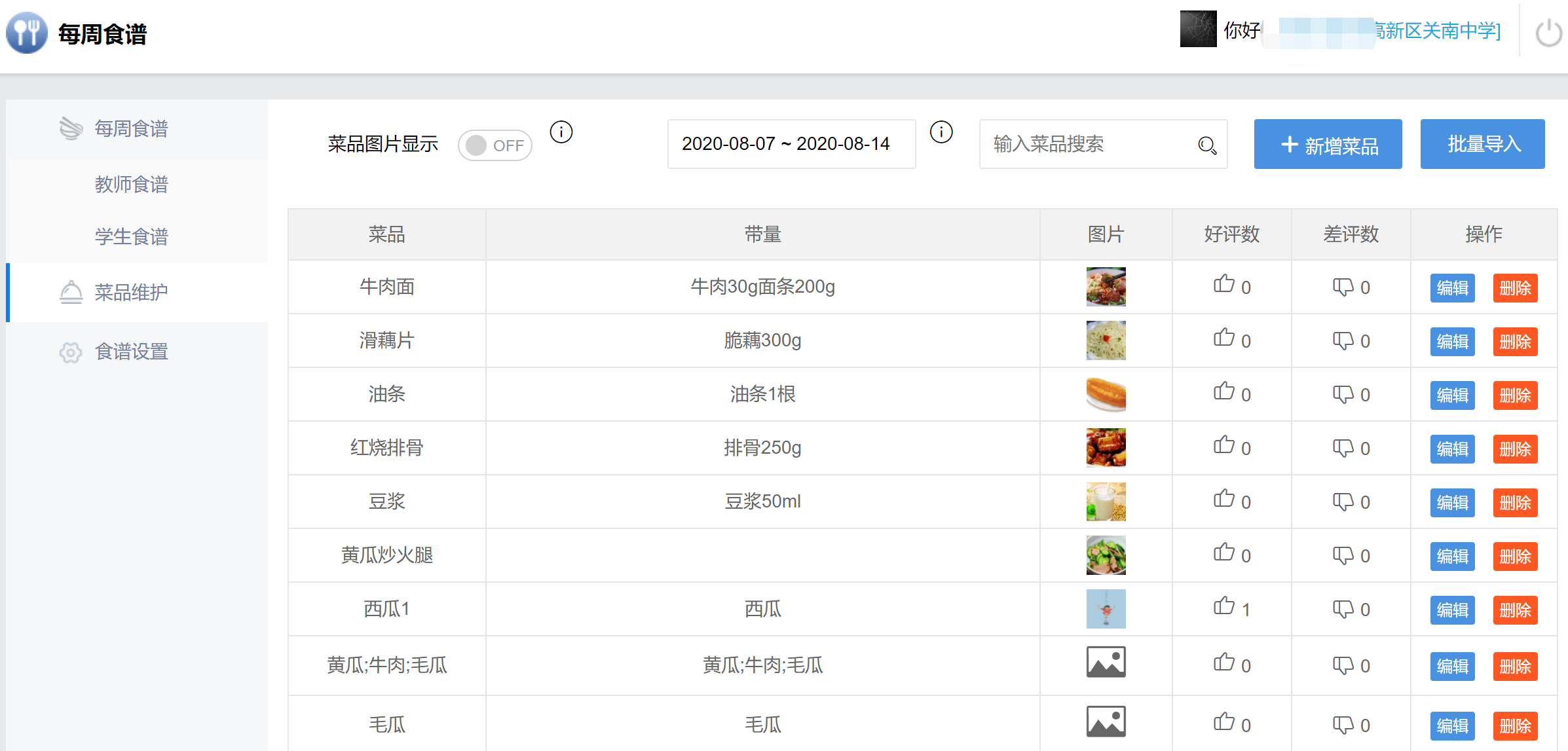1568x751 pixels.
Task: Click into the 输入菜品搜索 field
Action: click(x=1087, y=144)
